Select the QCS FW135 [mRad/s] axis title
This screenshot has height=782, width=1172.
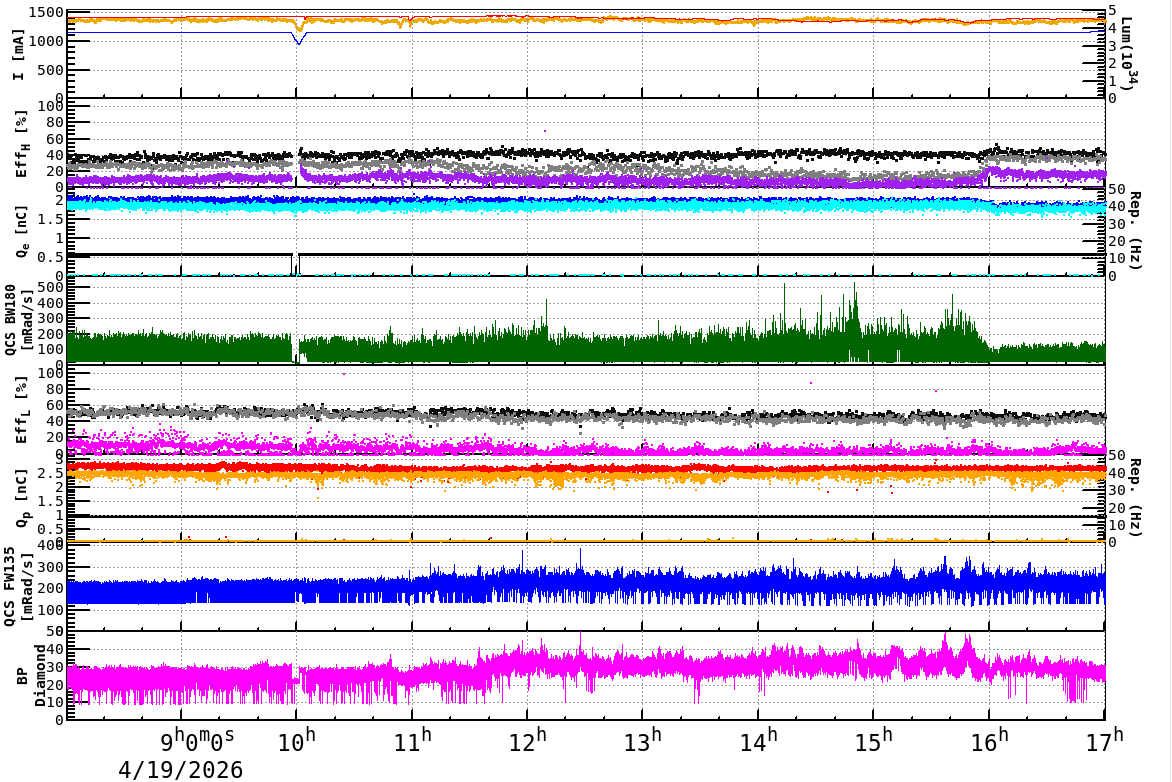click(x=19, y=587)
